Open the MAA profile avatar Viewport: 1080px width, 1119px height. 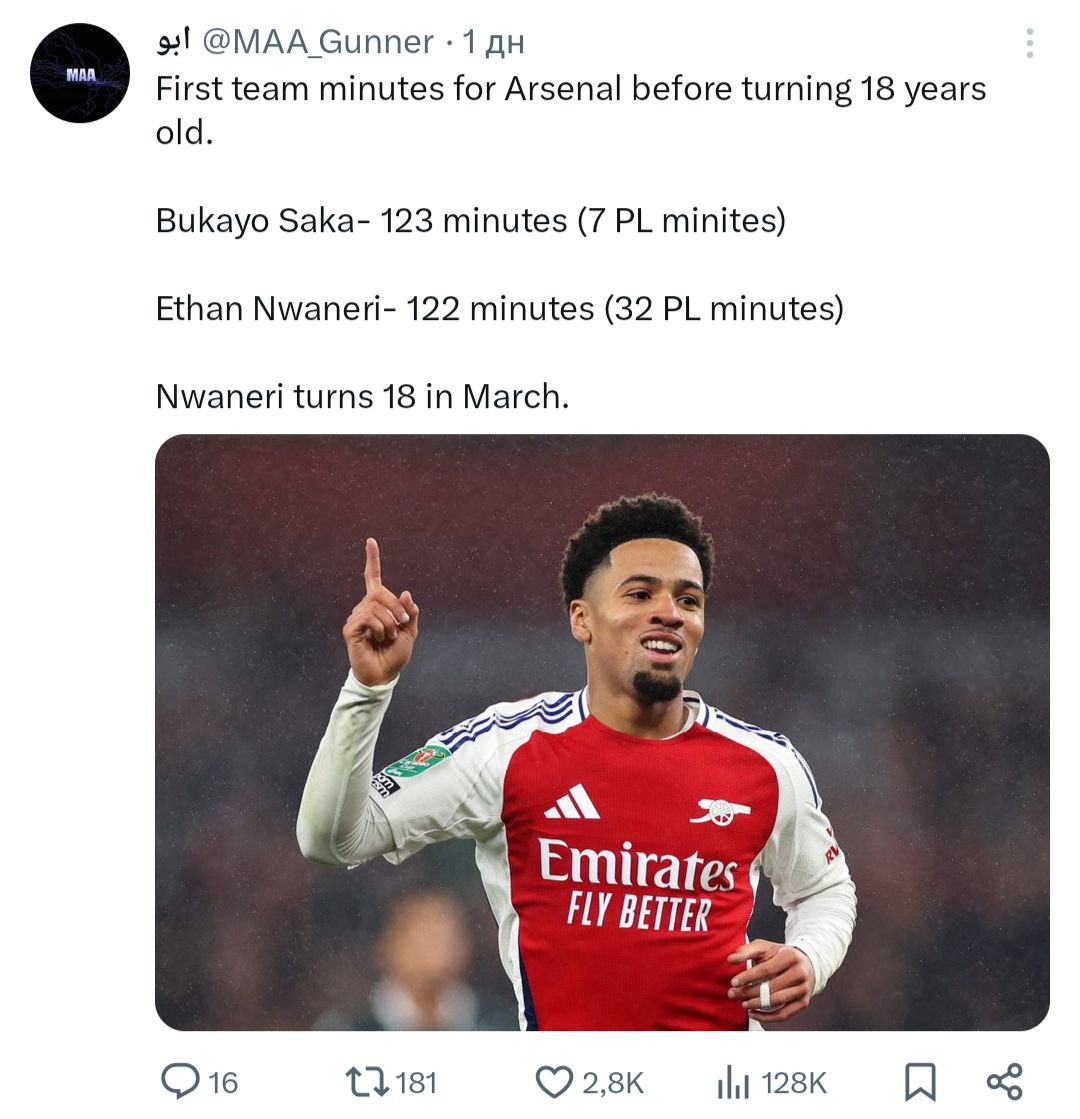80,73
